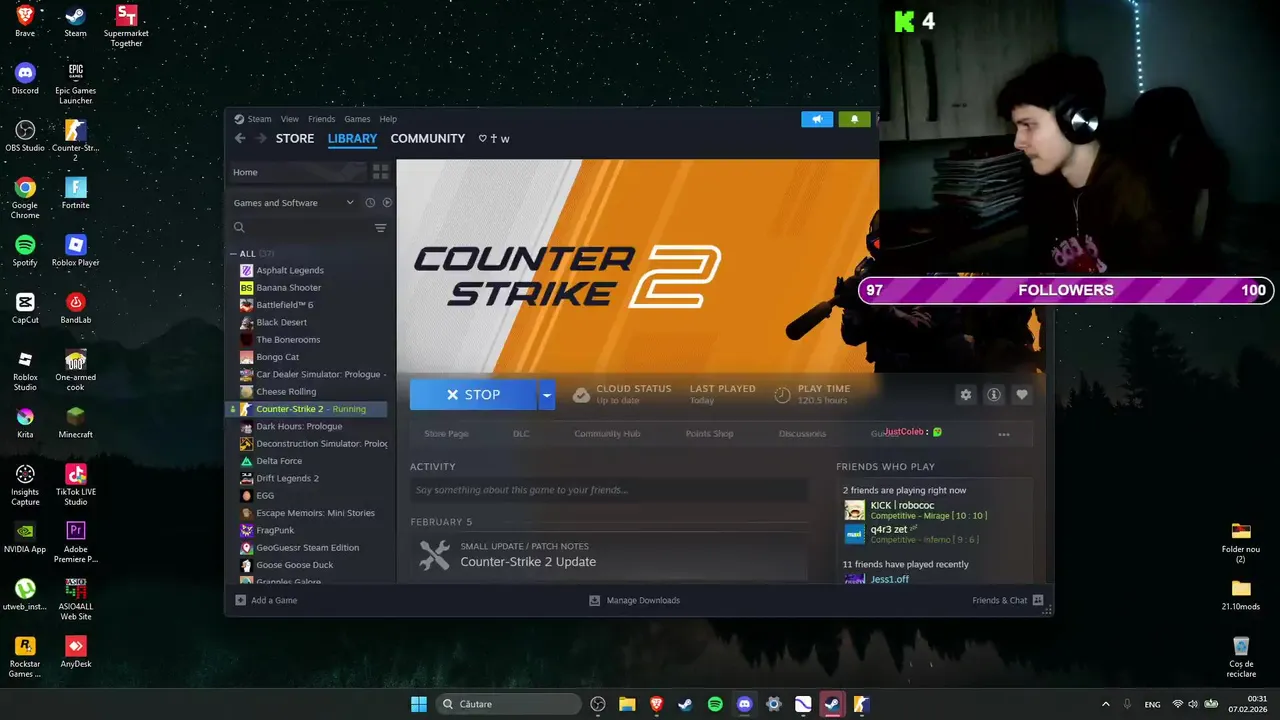Toggle ready-to-play filter icon in library
The image size is (1280, 720).
[x=387, y=203]
